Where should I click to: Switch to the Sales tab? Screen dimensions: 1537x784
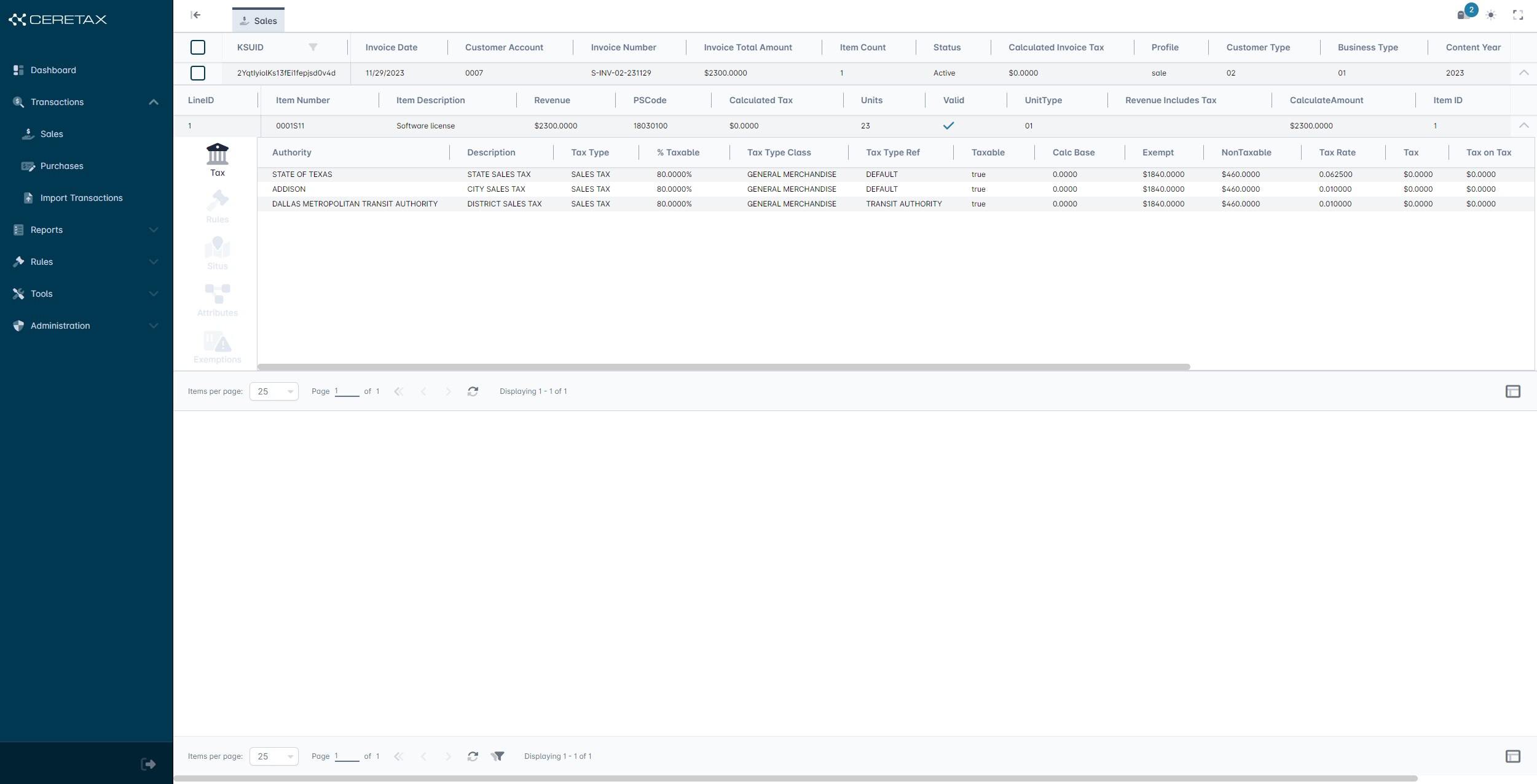tap(259, 20)
